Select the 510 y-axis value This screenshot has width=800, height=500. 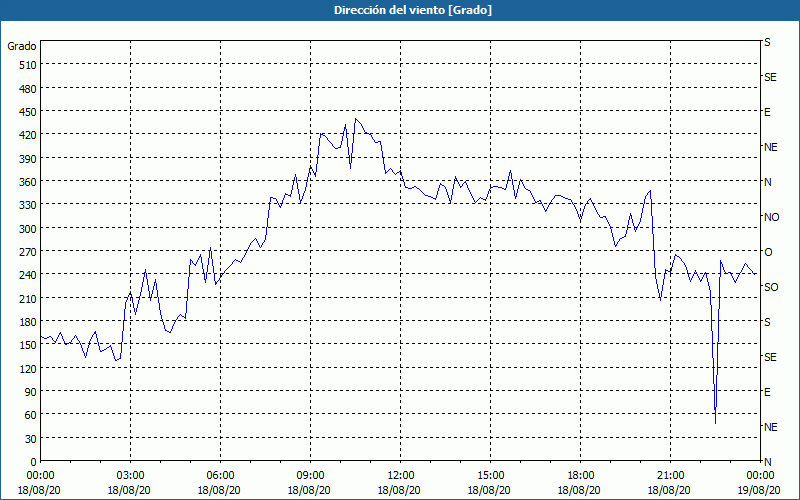tap(29, 65)
